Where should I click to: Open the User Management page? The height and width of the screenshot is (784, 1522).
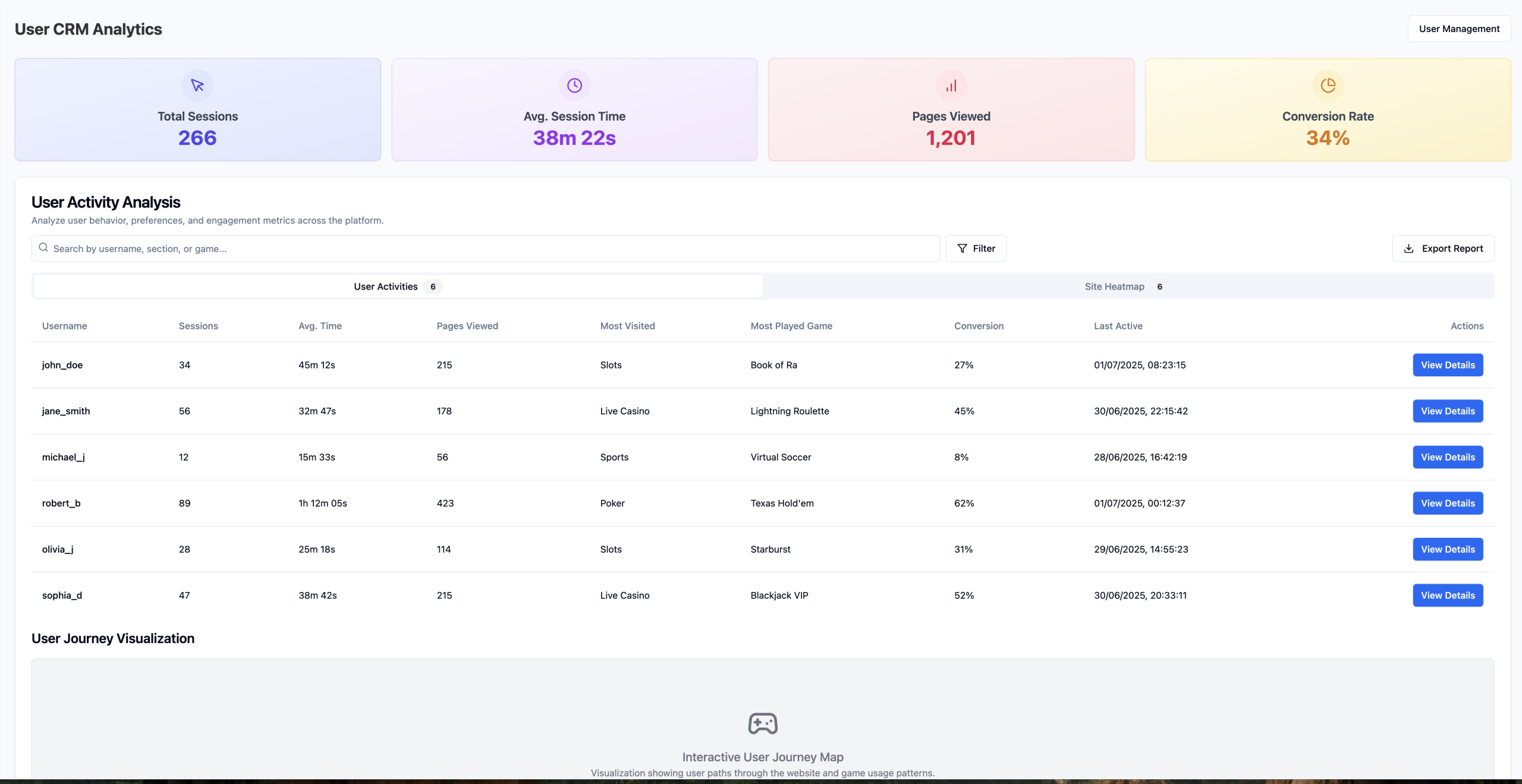1458,29
